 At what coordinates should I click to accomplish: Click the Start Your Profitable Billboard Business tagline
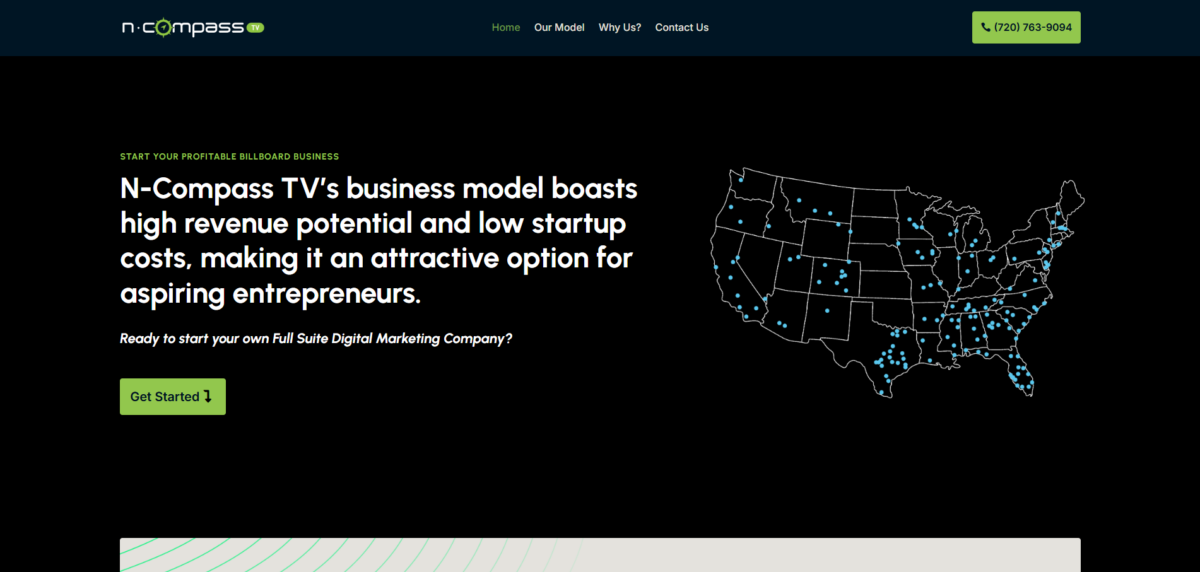[x=229, y=157]
